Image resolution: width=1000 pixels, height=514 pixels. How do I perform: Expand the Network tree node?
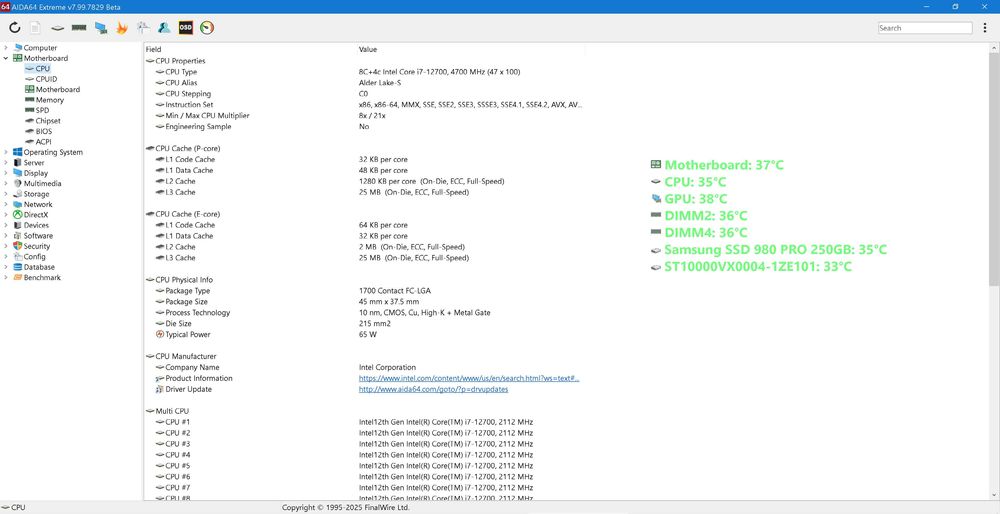[x=6, y=204]
